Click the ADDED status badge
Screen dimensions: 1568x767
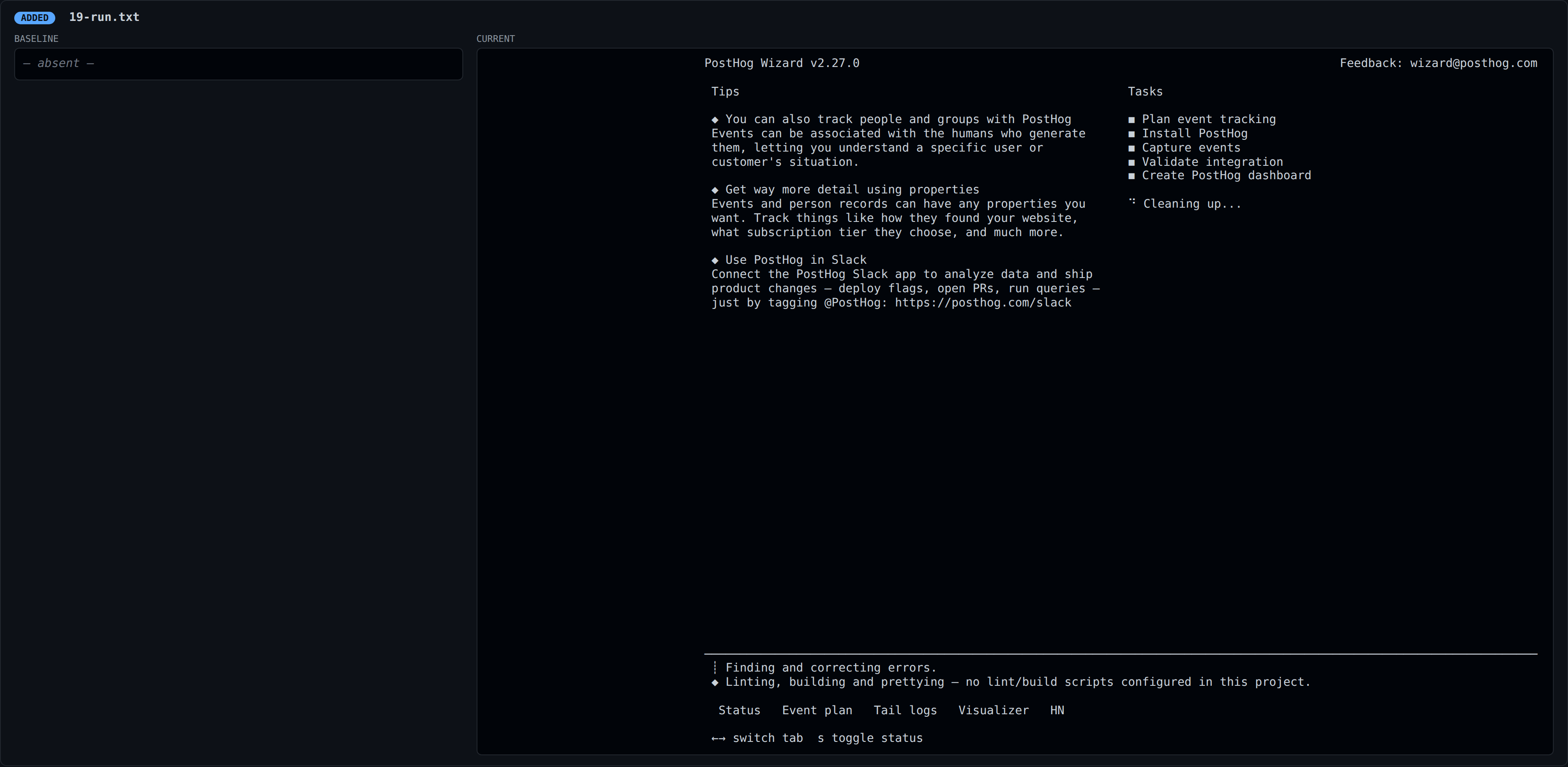(x=35, y=18)
